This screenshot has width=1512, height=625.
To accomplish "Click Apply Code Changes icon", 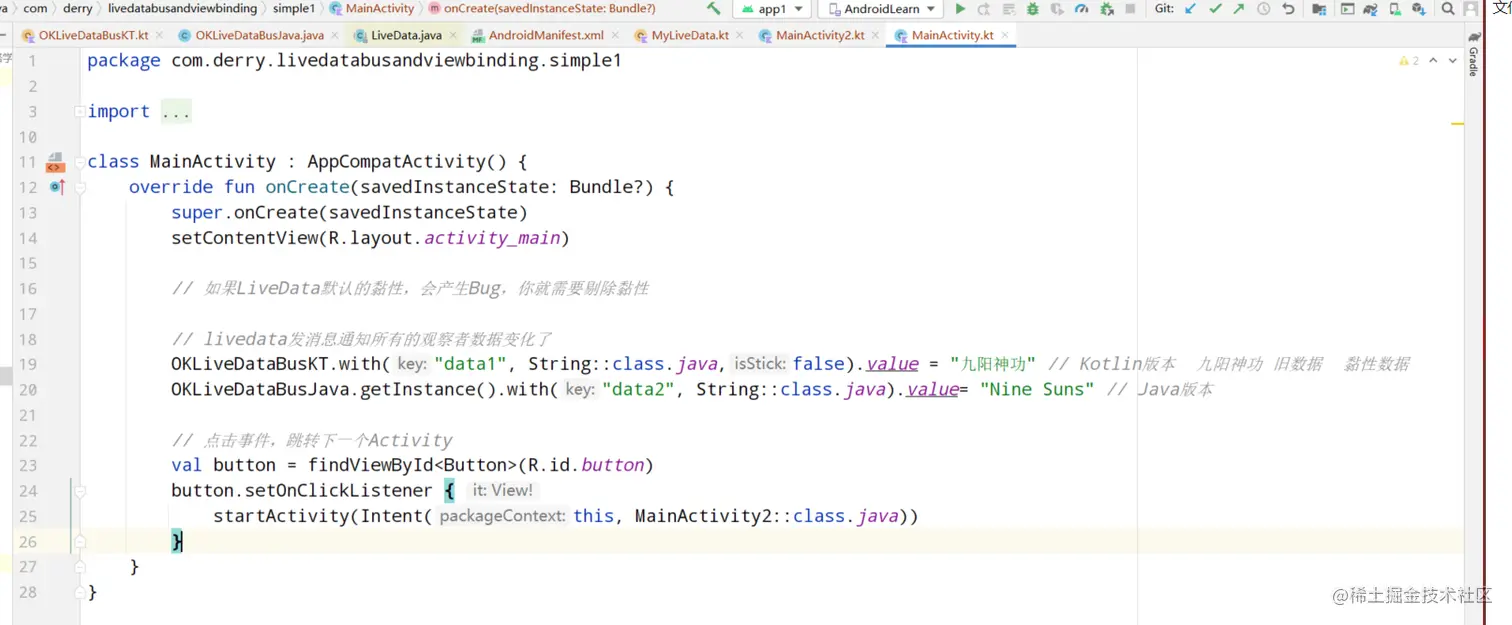I will point(1008,9).
